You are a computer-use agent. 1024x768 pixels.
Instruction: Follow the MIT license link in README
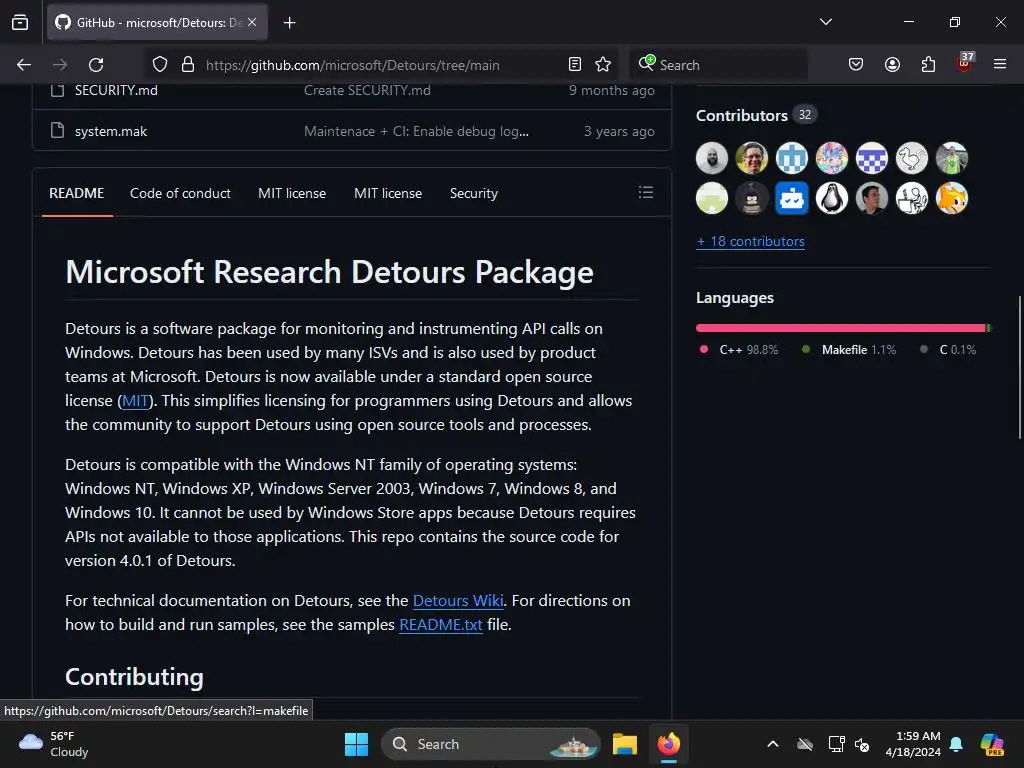135,401
